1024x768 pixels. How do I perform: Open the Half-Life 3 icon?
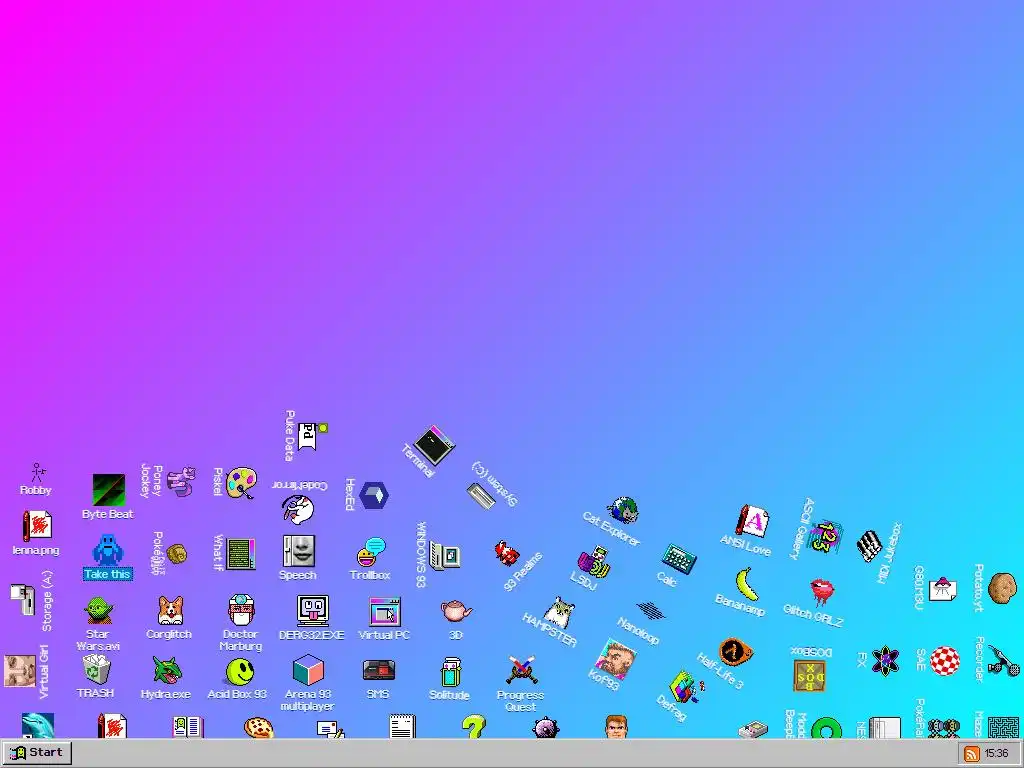pyautogui.click(x=736, y=651)
